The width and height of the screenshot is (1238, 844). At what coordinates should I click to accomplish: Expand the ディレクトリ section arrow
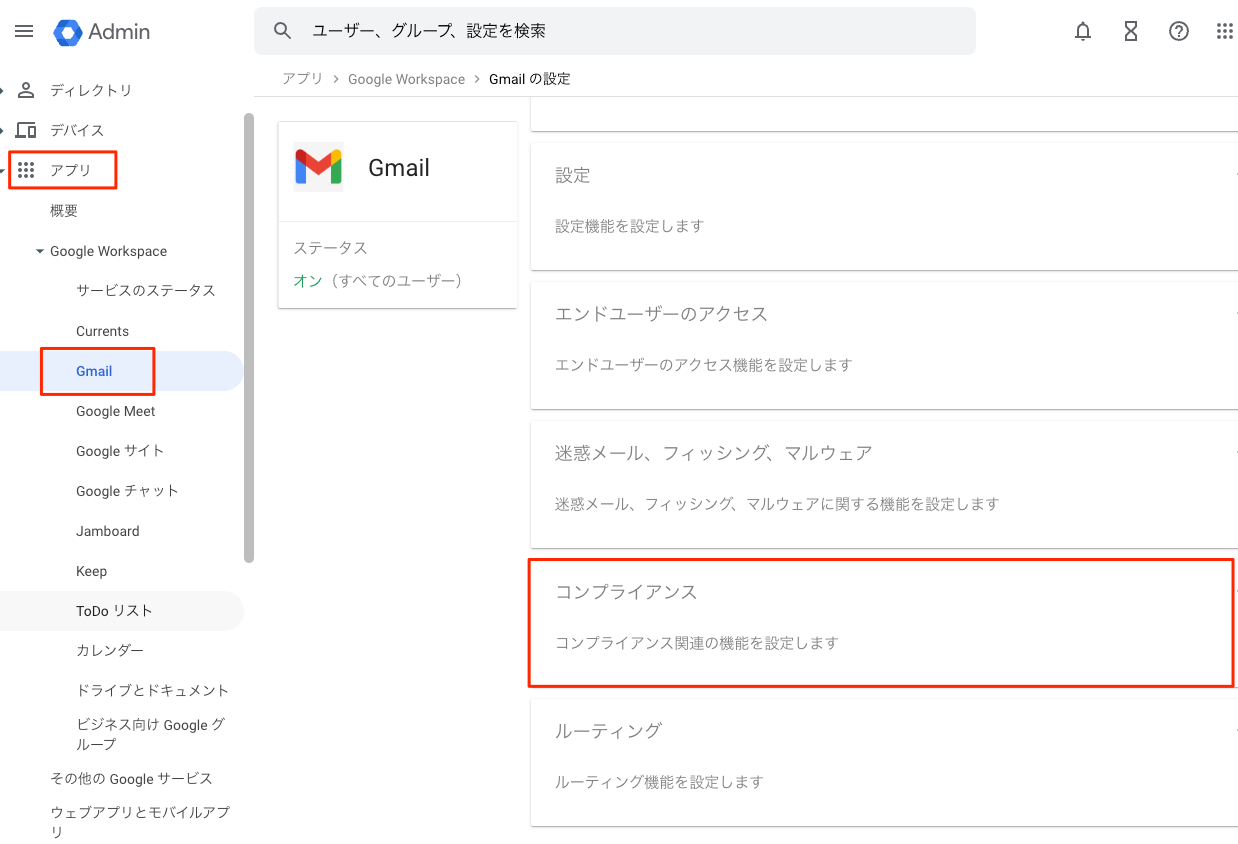tap(2, 90)
